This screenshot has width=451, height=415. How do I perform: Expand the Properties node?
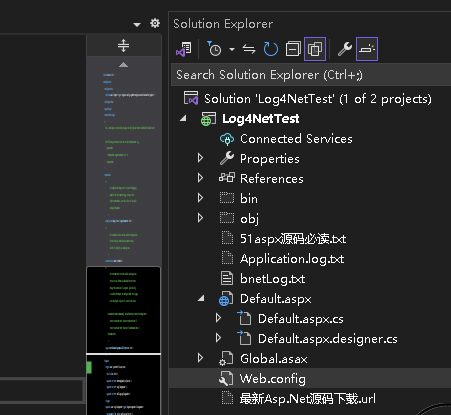click(200, 158)
